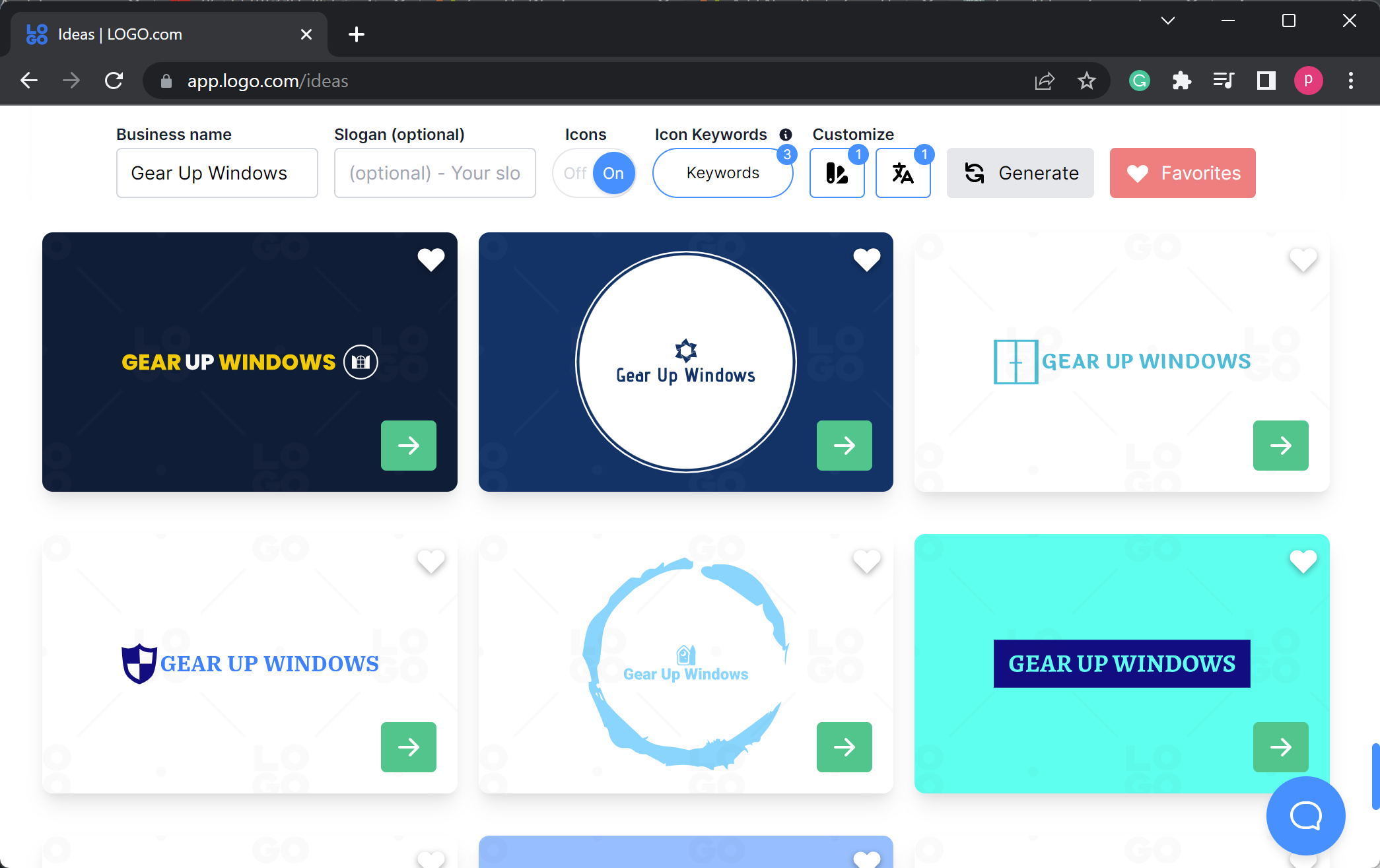The height and width of the screenshot is (868, 1380).
Task: Select the Ideas | LOGO.com tab
Action: point(168,34)
